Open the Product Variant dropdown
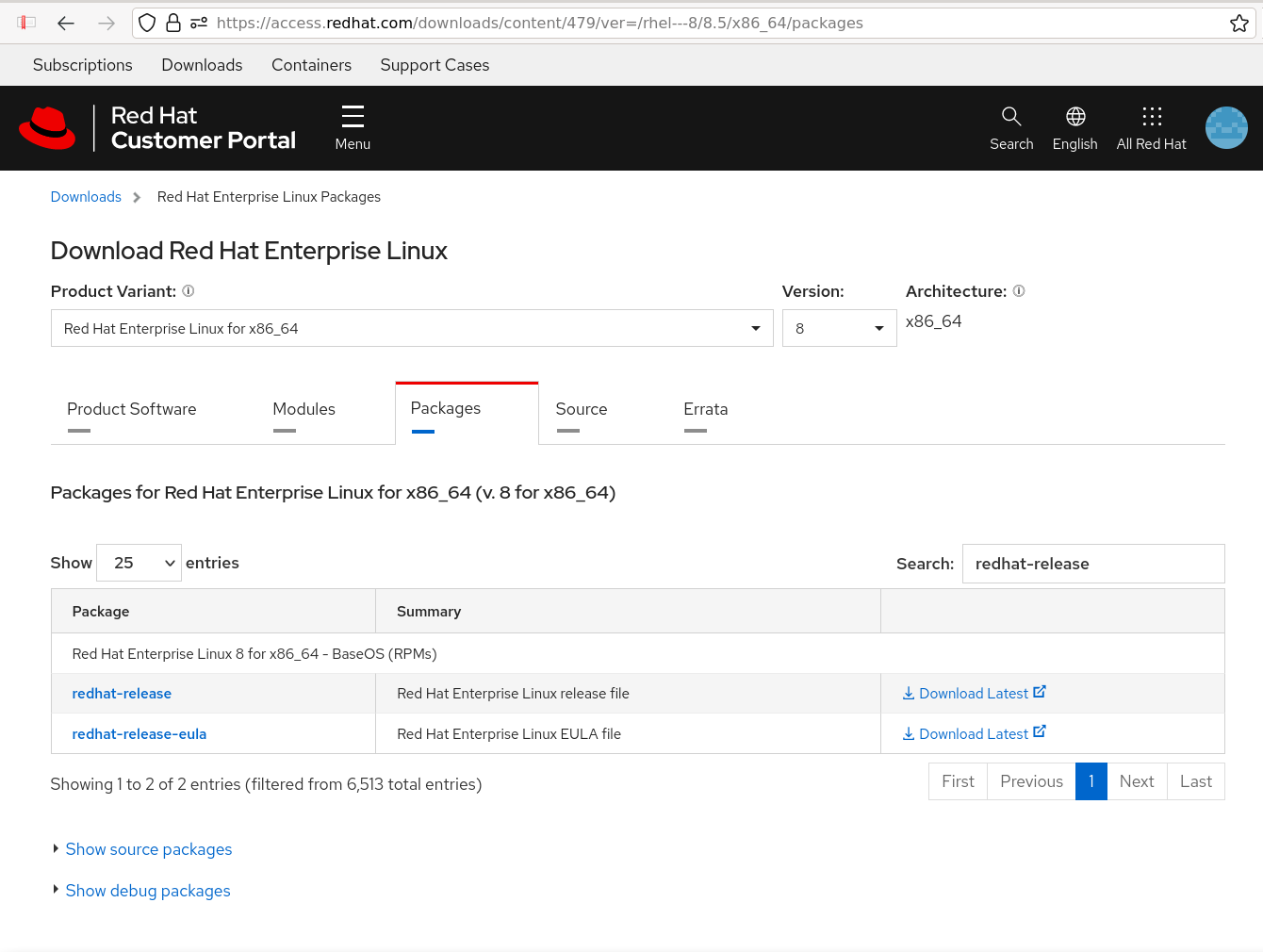 pos(412,328)
